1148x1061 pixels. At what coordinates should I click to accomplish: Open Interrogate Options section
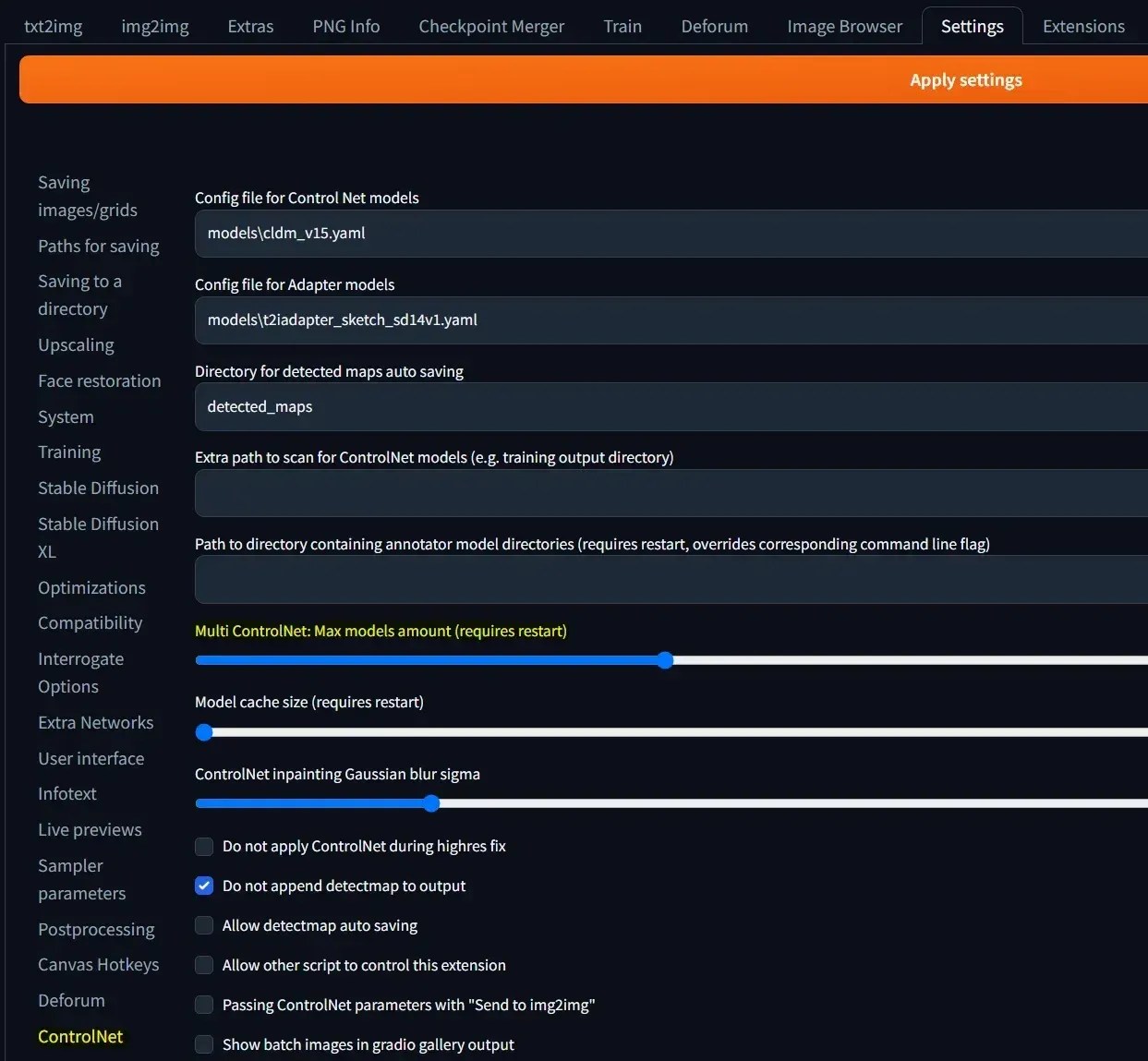(80, 672)
